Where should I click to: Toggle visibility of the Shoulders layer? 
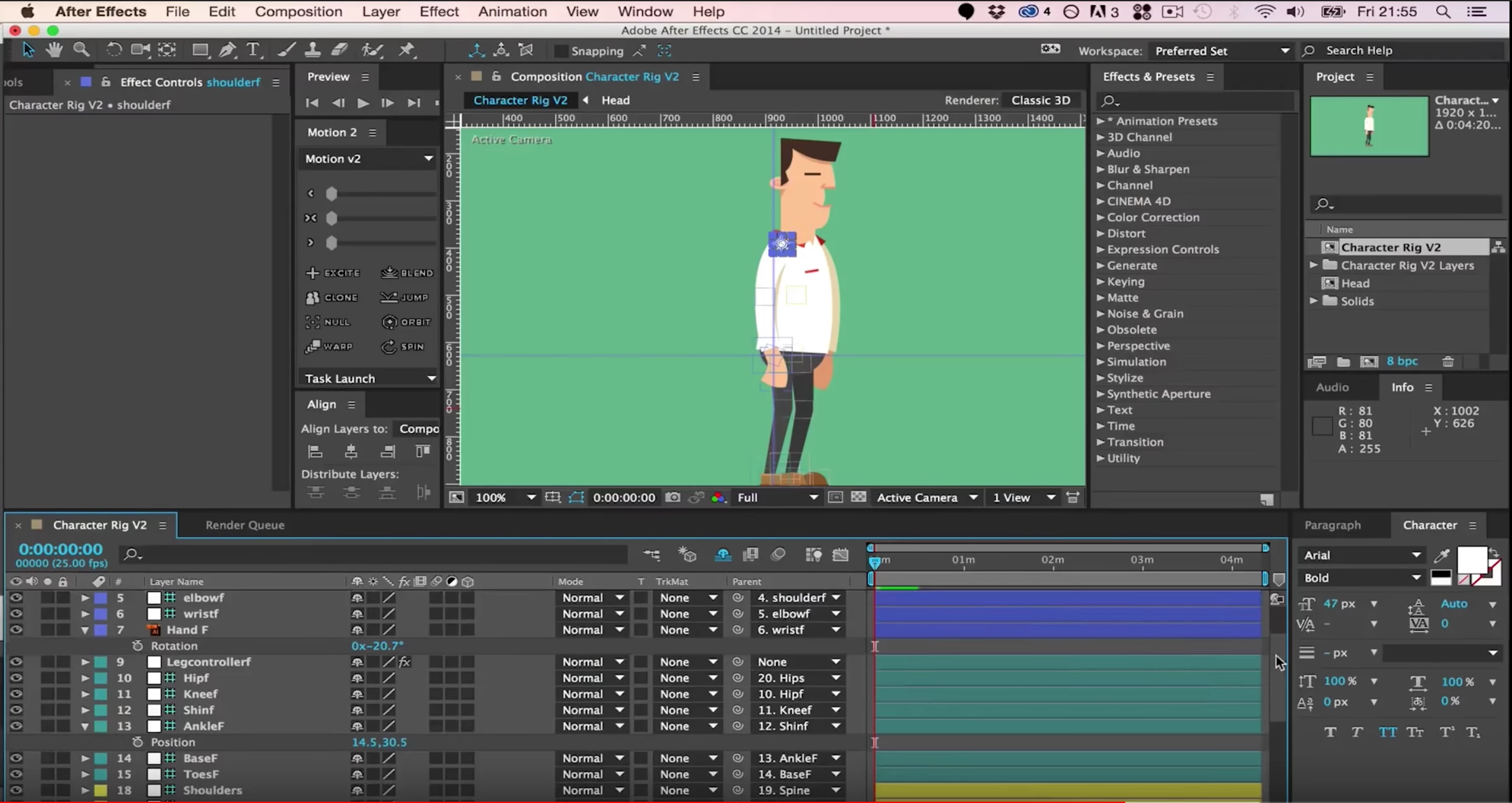pos(16,790)
